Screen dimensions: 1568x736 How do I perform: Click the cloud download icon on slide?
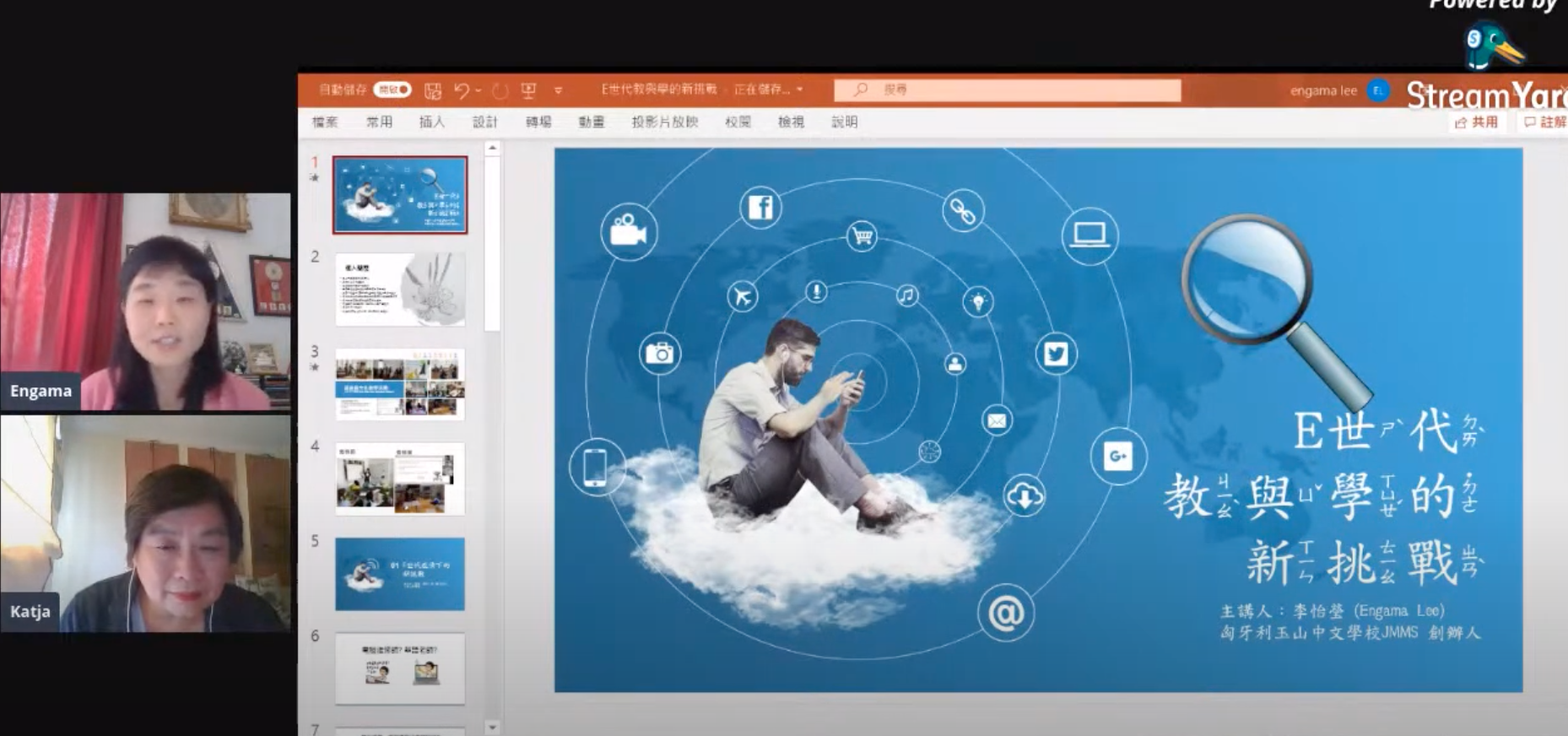tap(1024, 495)
